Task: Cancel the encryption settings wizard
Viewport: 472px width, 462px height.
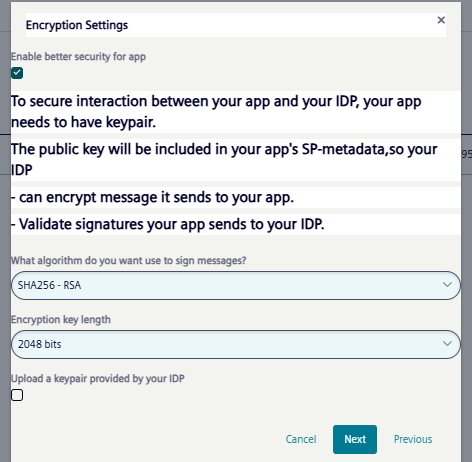Action: click(301, 439)
